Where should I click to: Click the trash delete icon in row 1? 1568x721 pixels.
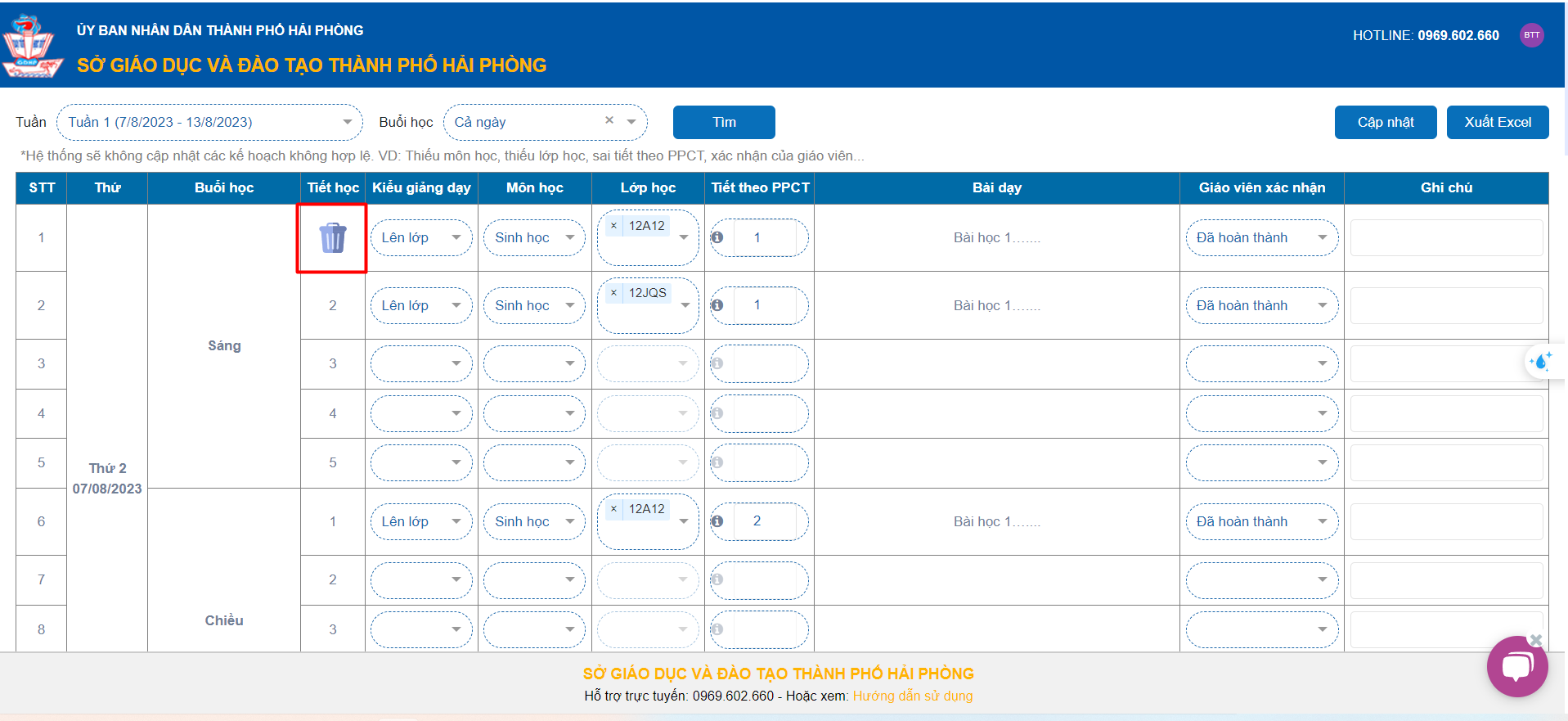tap(332, 238)
